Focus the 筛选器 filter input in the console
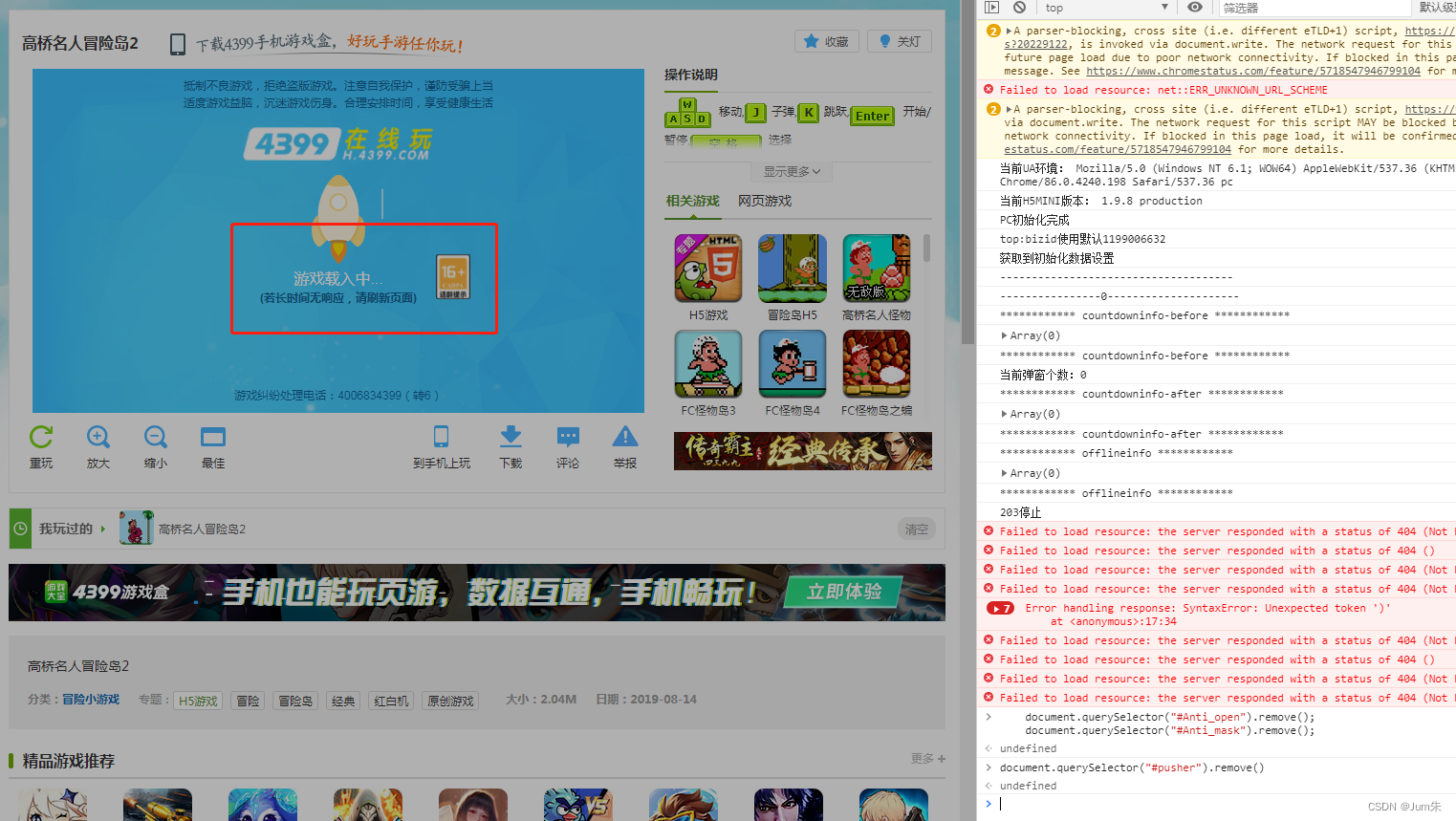Viewport: 1456px width, 821px height. 1315,8
